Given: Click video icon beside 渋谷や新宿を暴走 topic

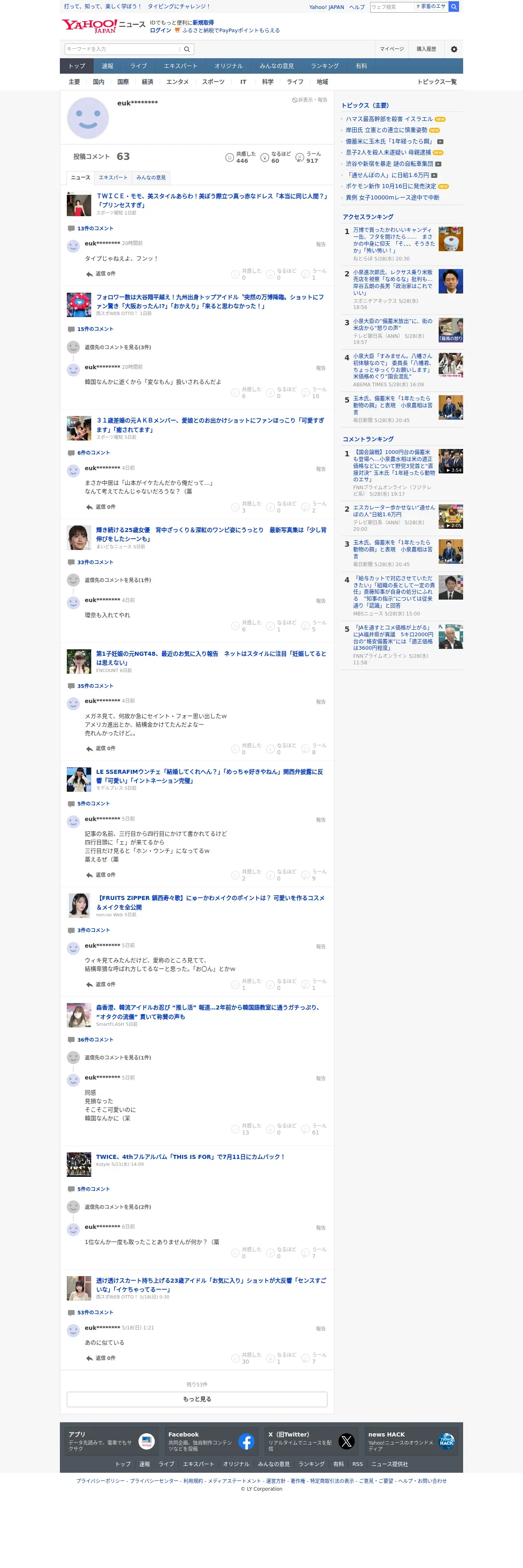Looking at the screenshot, I should pos(438,164).
